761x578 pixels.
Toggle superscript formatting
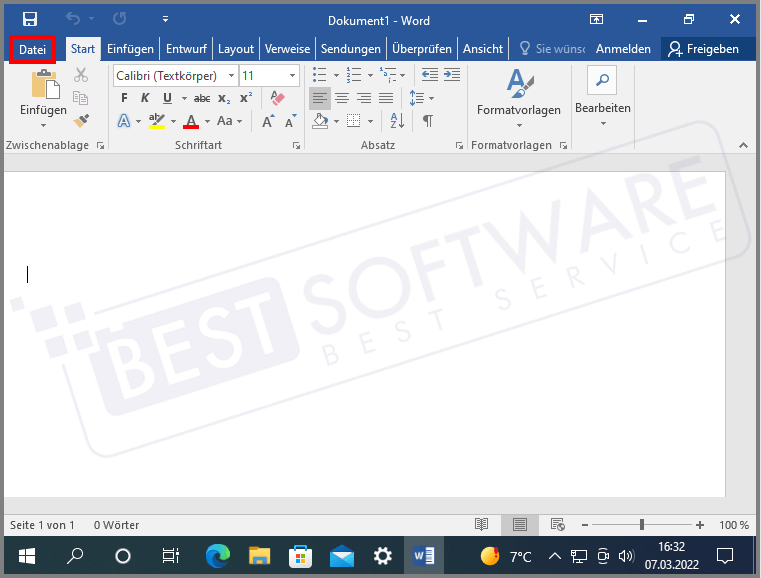(246, 98)
